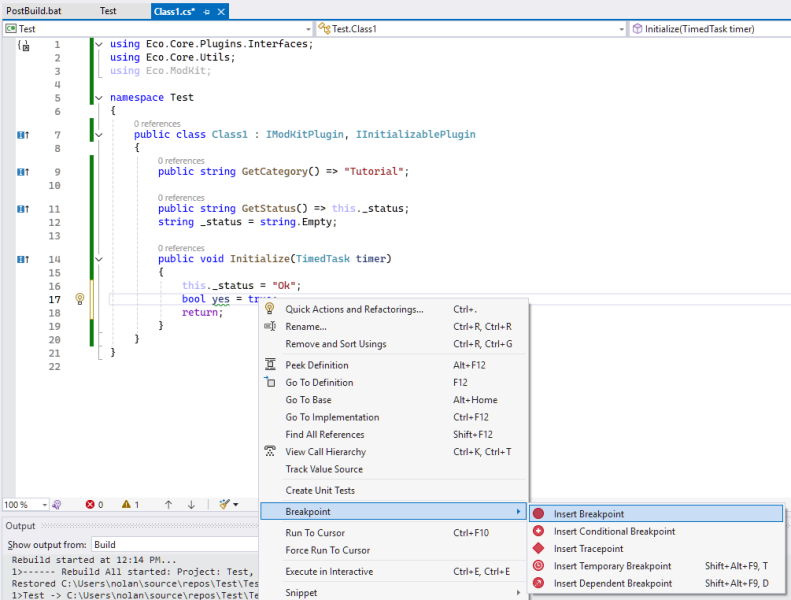Click the inheritance margin icon on line 9
The image size is (791, 600).
click(23, 172)
